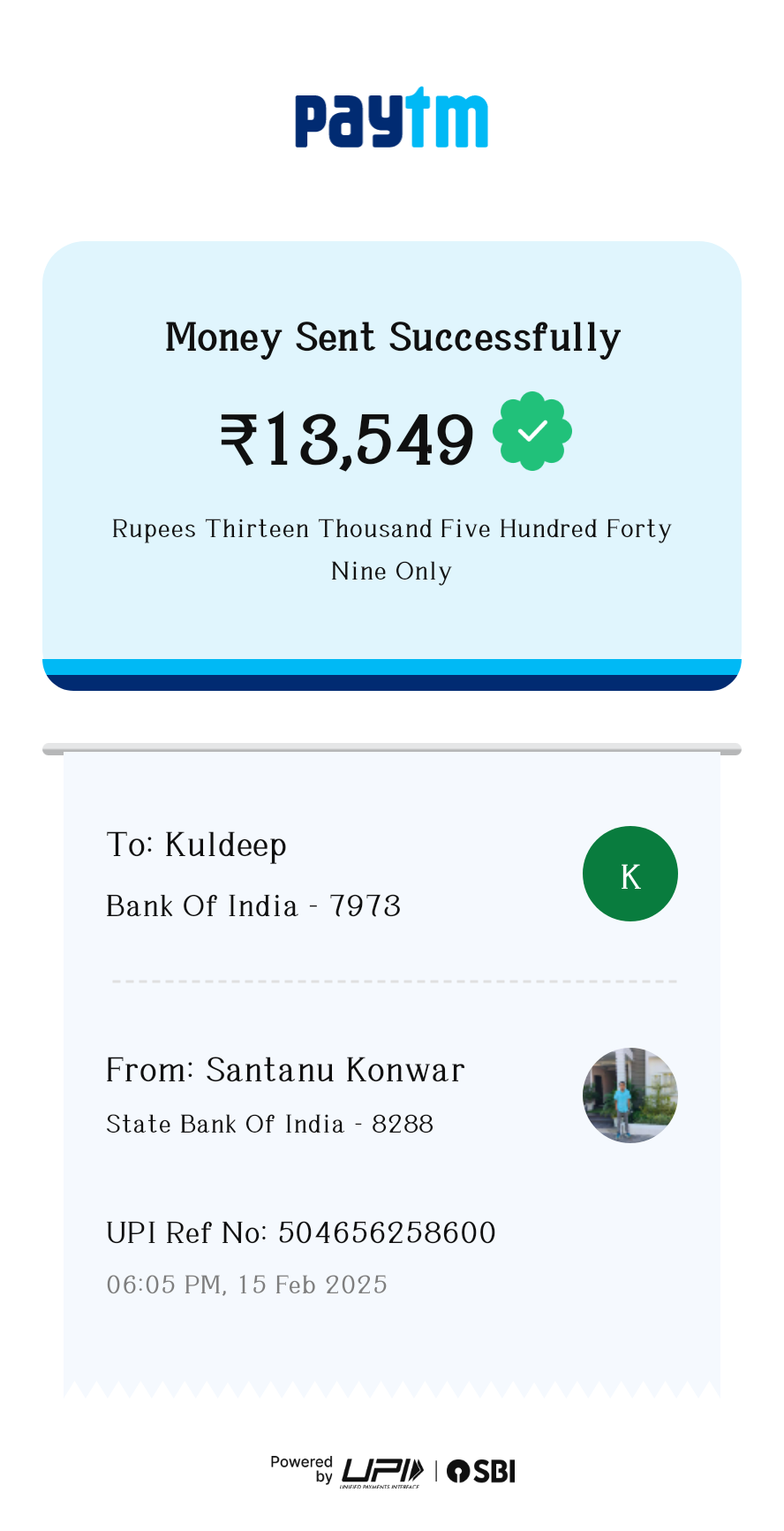Click the dashed divider between parties
The width and height of the screenshot is (784, 1531).
[394, 982]
